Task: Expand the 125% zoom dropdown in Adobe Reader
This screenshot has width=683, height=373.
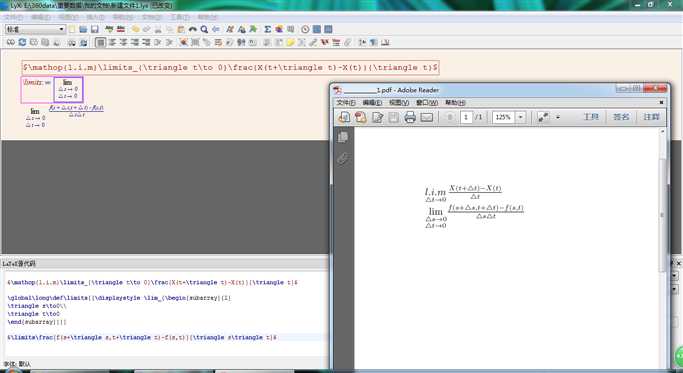Action: click(x=520, y=117)
